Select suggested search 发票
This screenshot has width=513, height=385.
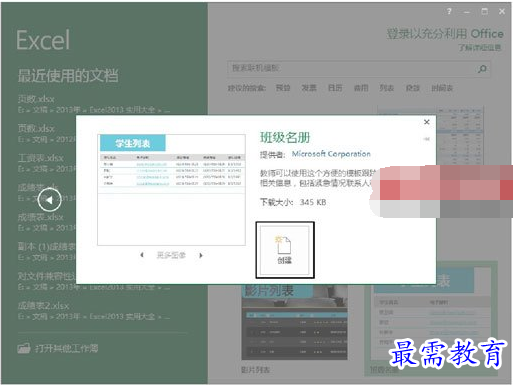[309, 88]
